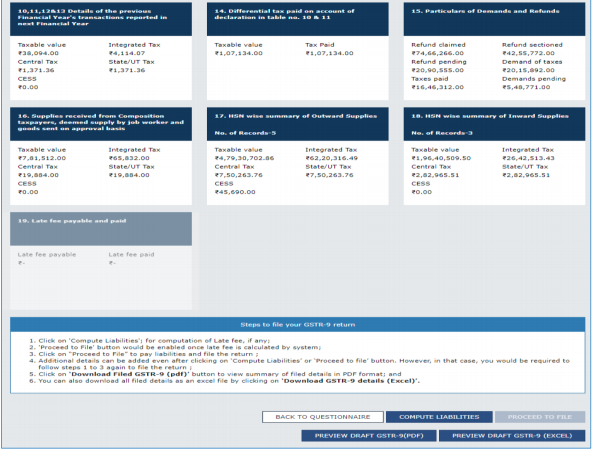Click Refund sectioned value ₹42,55,772.00
Image resolution: width=594 pixels, height=450 pixels.
[528, 53]
